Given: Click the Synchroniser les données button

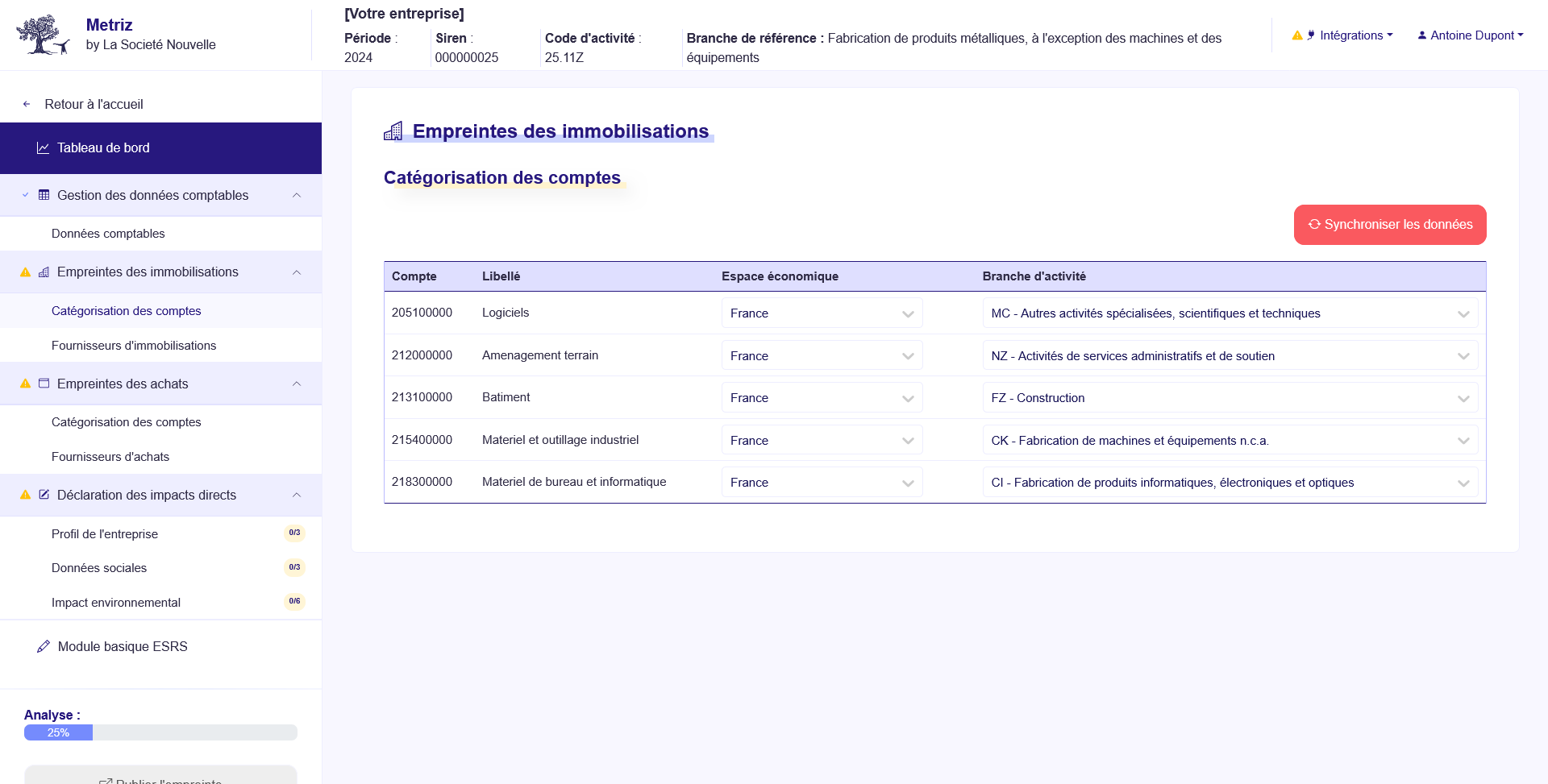Looking at the screenshot, I should point(1390,225).
